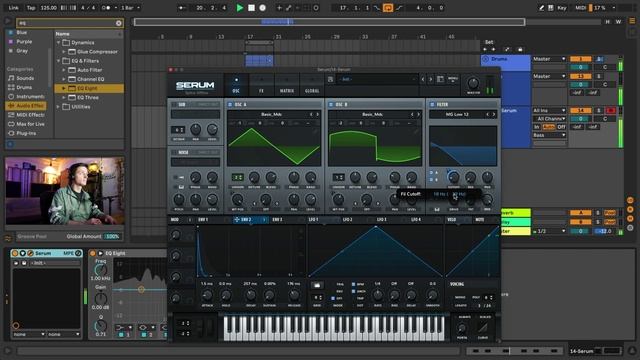Click the Tap tempo button
Viewport: 640px width, 360px height.
click(x=31, y=8)
